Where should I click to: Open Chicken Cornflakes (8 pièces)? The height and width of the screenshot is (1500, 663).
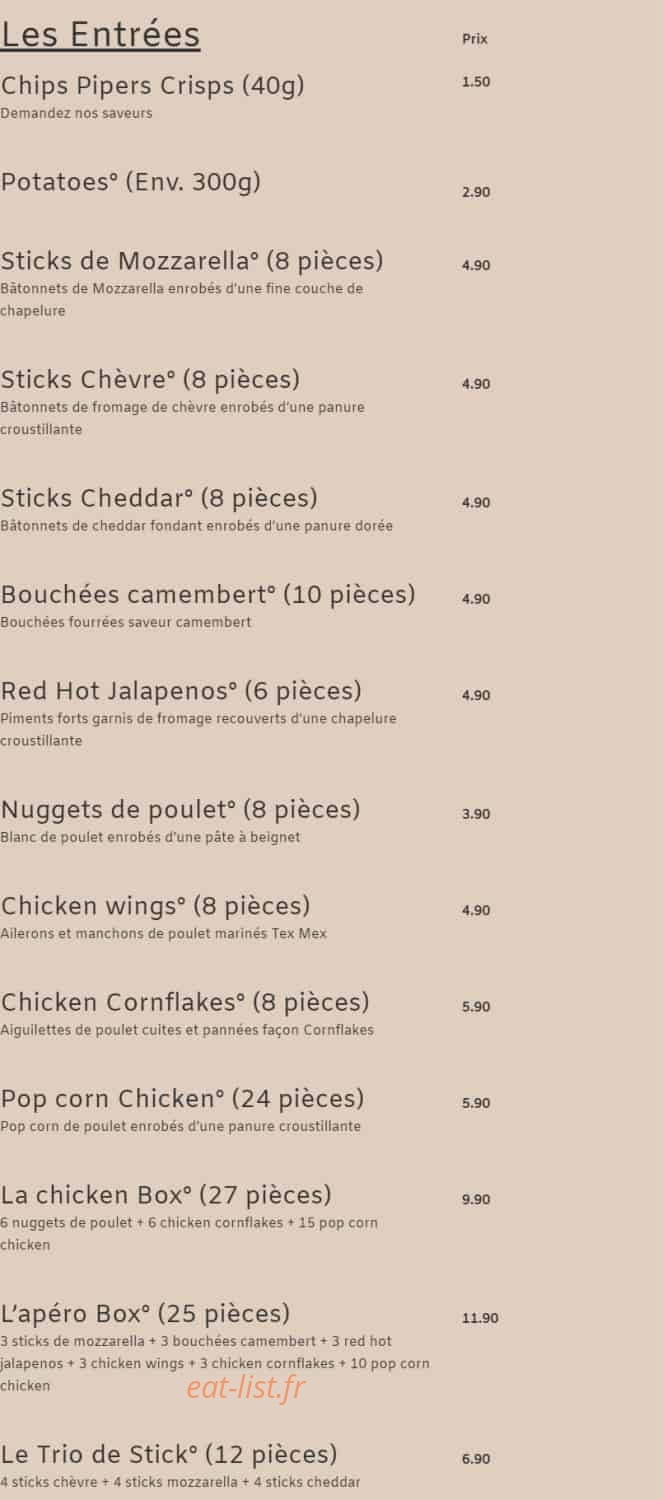[x=185, y=1002]
